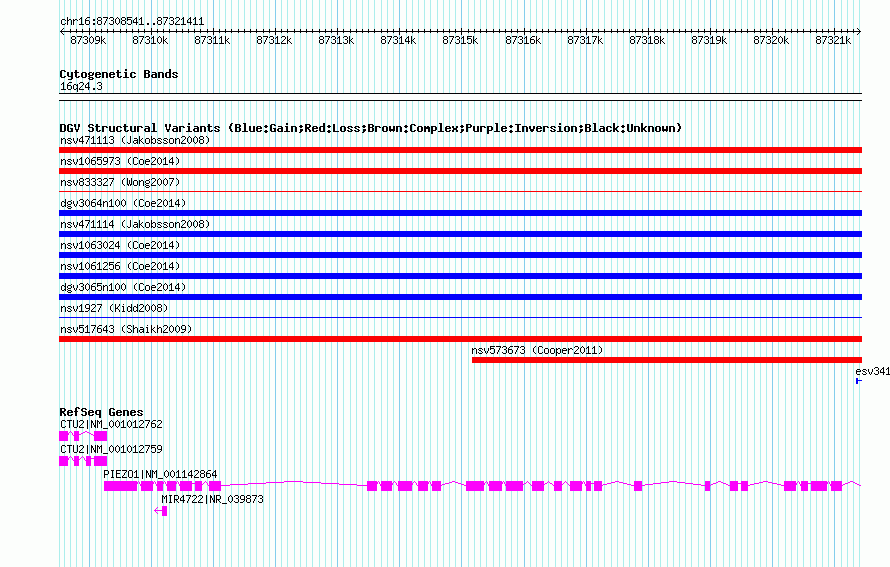Image resolution: width=890 pixels, height=567 pixels.
Task: Open variant nsv471113 (Jakobsson2008) label
Action: 135,140
